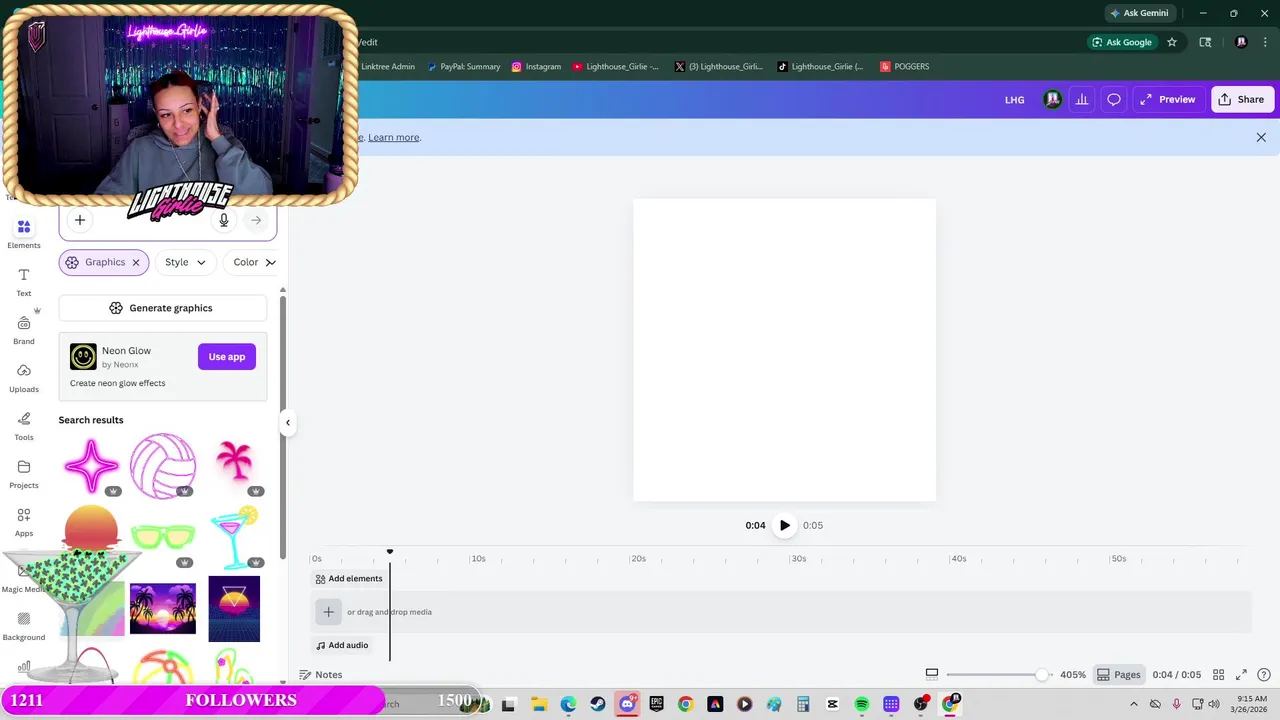This screenshot has width=1280, height=720.
Task: Open the PayPal: Summary bookmark
Action: pos(463,67)
